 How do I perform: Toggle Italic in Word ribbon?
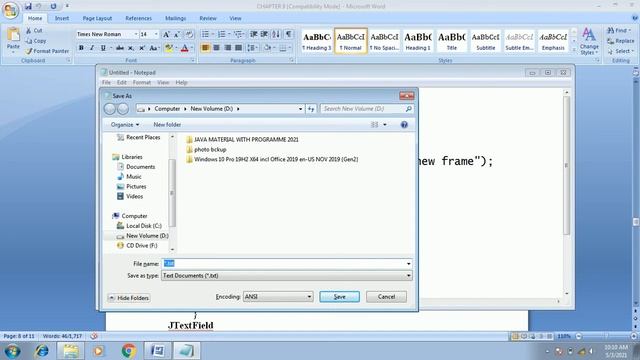point(92,48)
